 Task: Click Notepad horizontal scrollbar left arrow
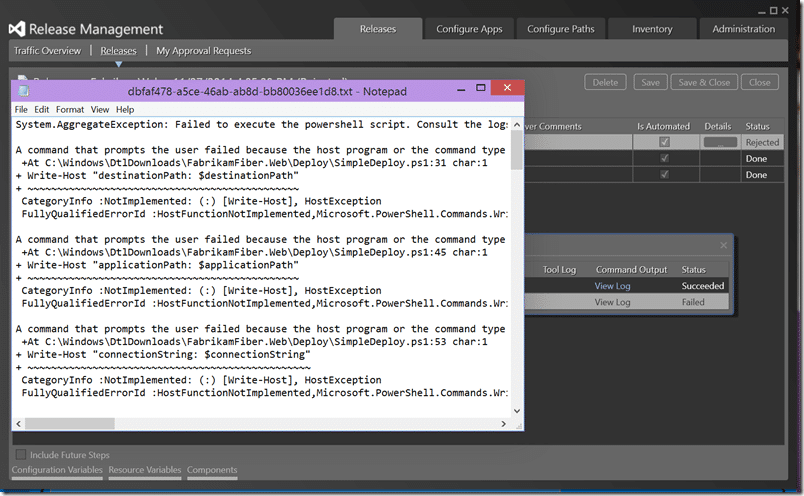pos(18,424)
